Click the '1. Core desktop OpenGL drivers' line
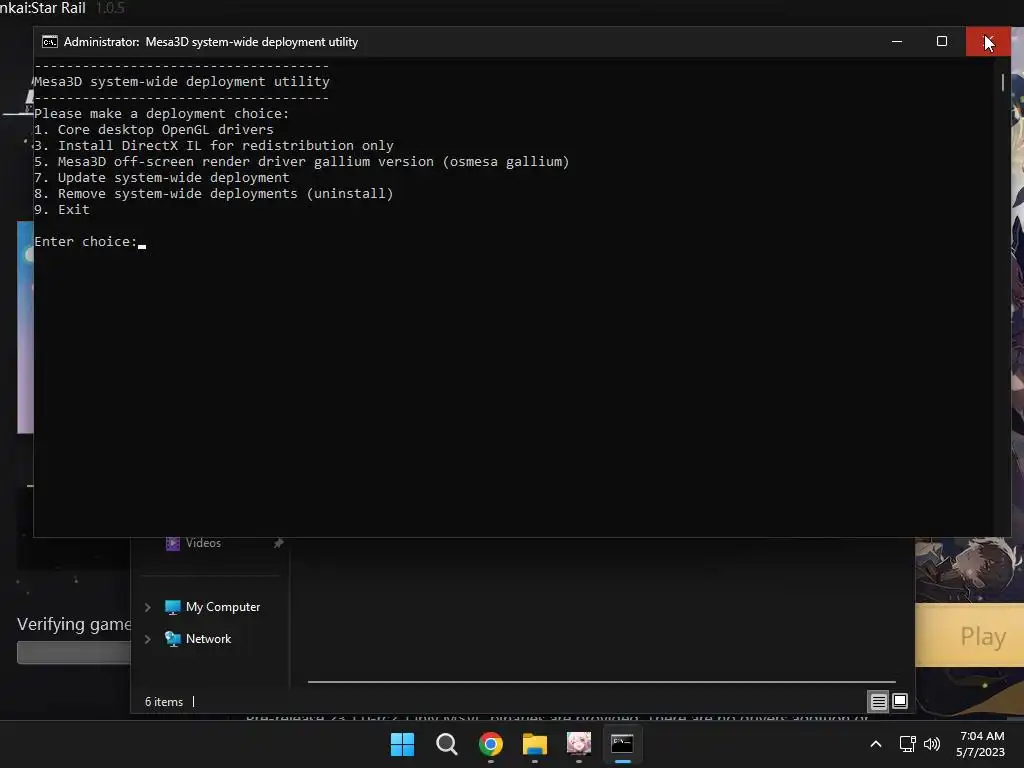This screenshot has width=1024, height=768. coord(154,130)
